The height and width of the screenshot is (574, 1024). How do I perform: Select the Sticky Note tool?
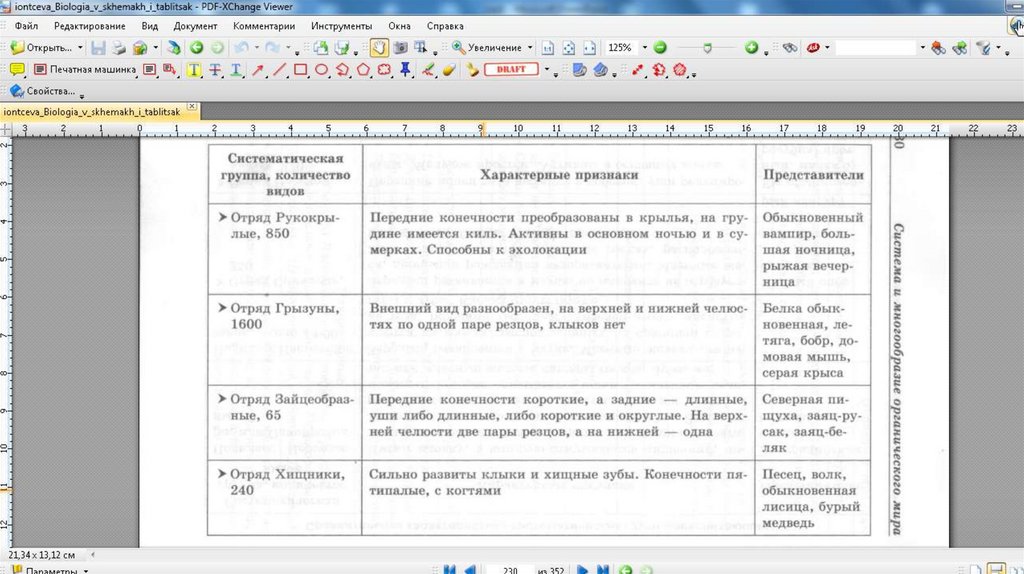(x=16, y=70)
